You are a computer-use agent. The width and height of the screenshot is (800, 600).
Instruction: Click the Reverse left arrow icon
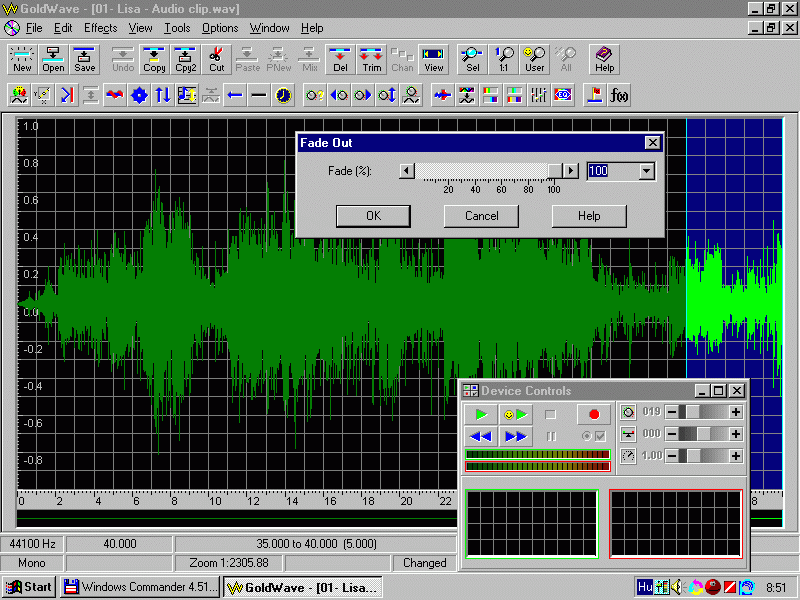pyautogui.click(x=235, y=95)
